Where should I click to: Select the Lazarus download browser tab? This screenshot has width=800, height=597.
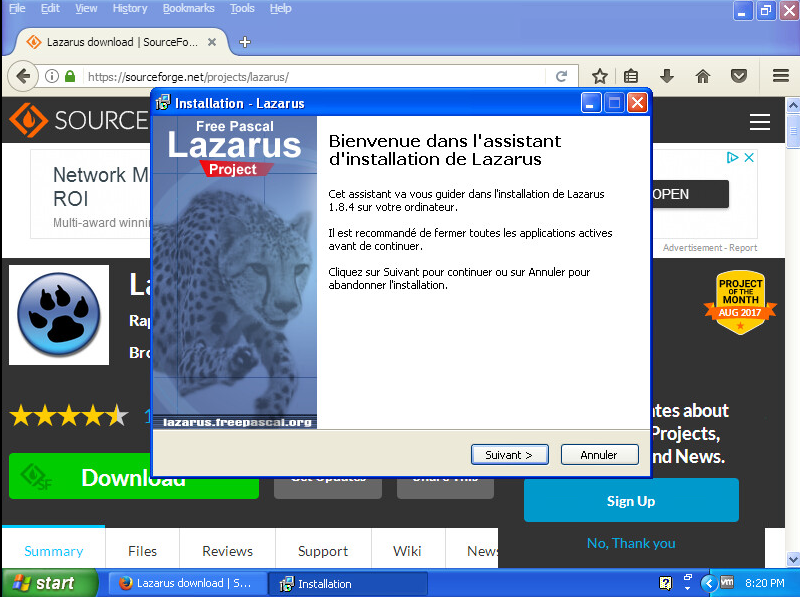[121, 42]
